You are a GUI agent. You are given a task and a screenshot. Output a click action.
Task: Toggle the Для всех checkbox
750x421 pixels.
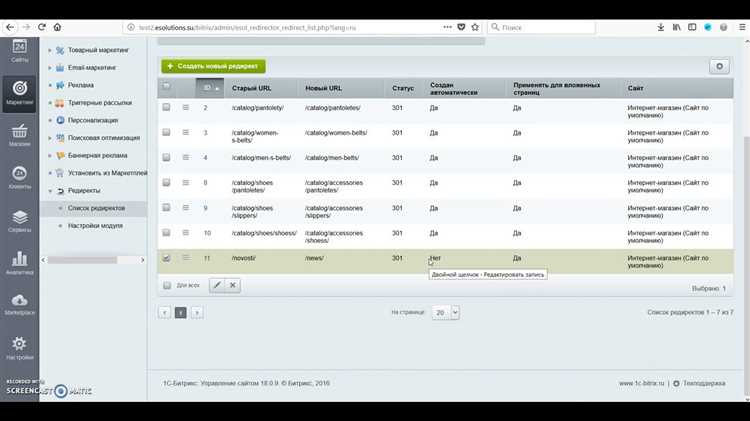(x=167, y=286)
